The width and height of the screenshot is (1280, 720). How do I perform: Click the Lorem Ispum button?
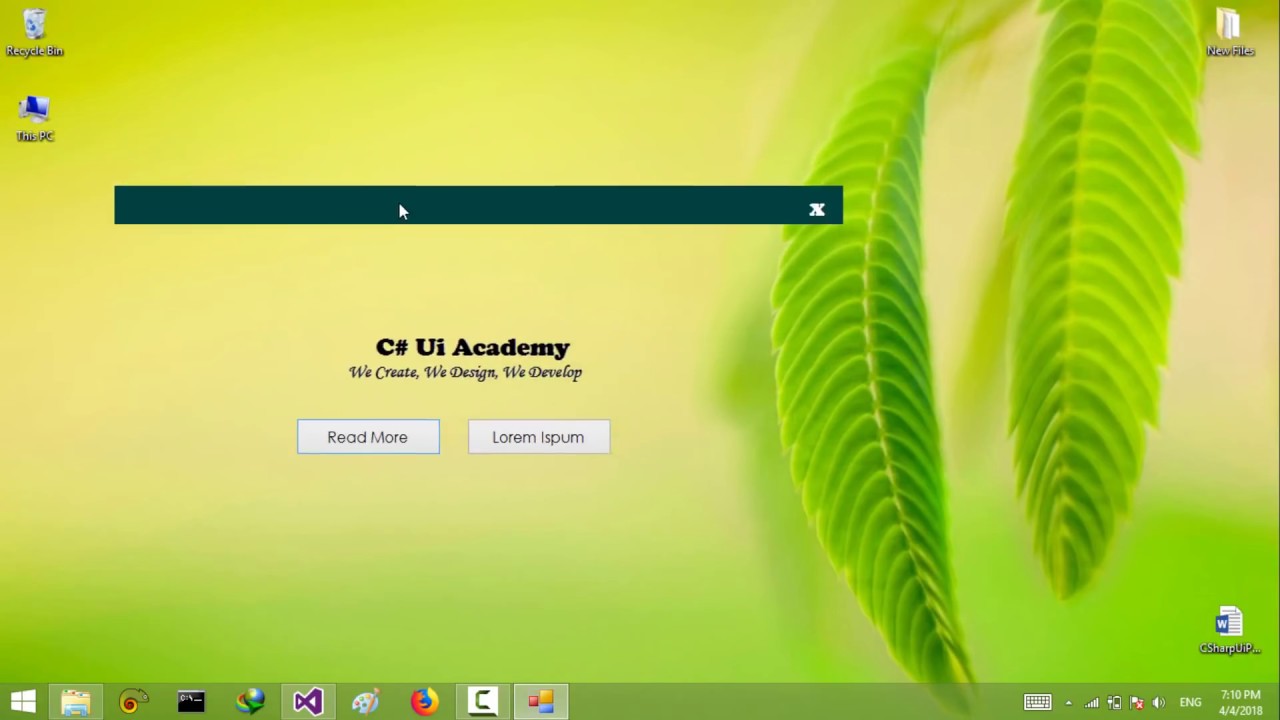[539, 437]
